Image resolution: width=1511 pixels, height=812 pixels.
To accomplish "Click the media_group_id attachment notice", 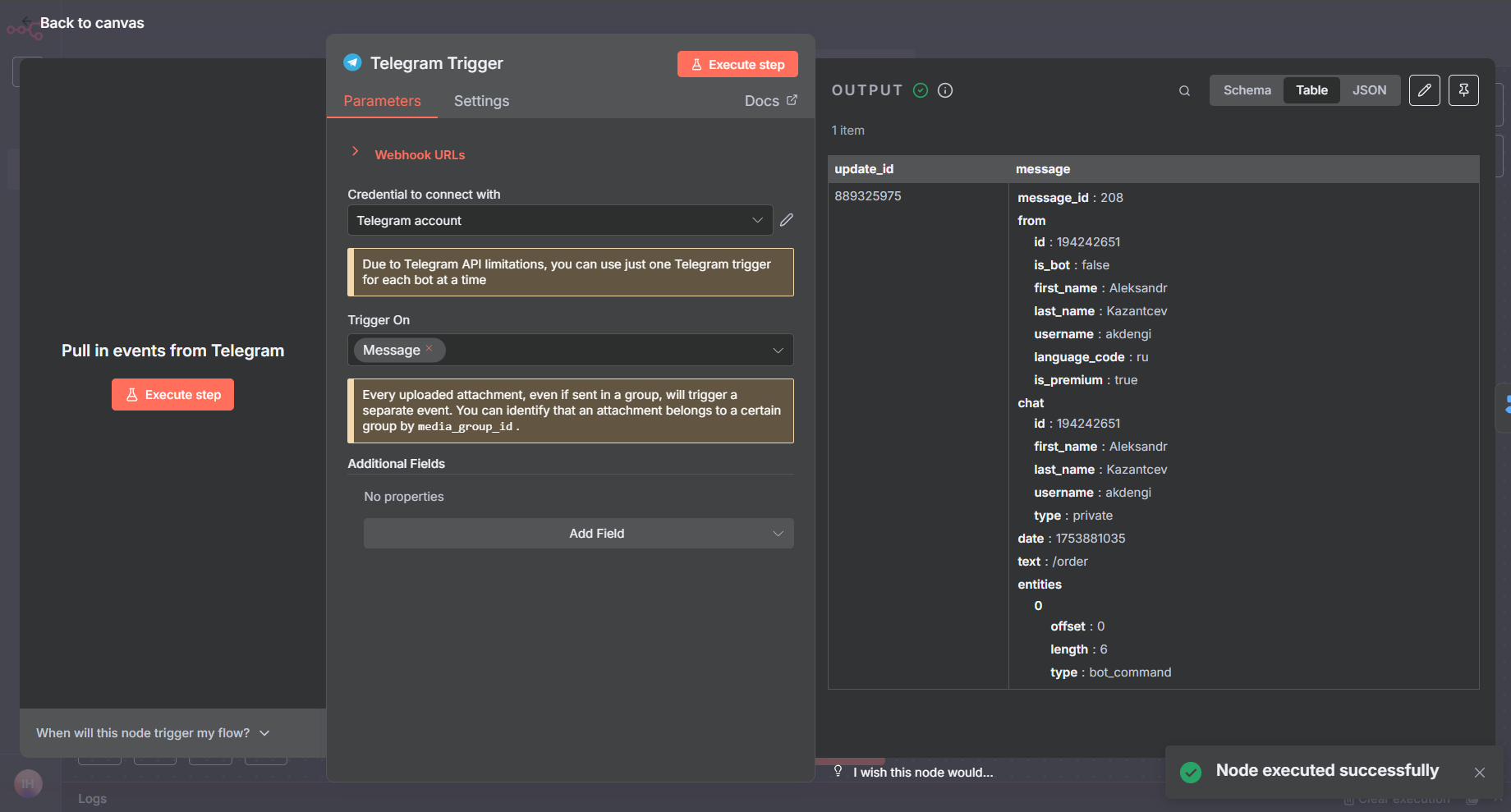I will point(571,411).
